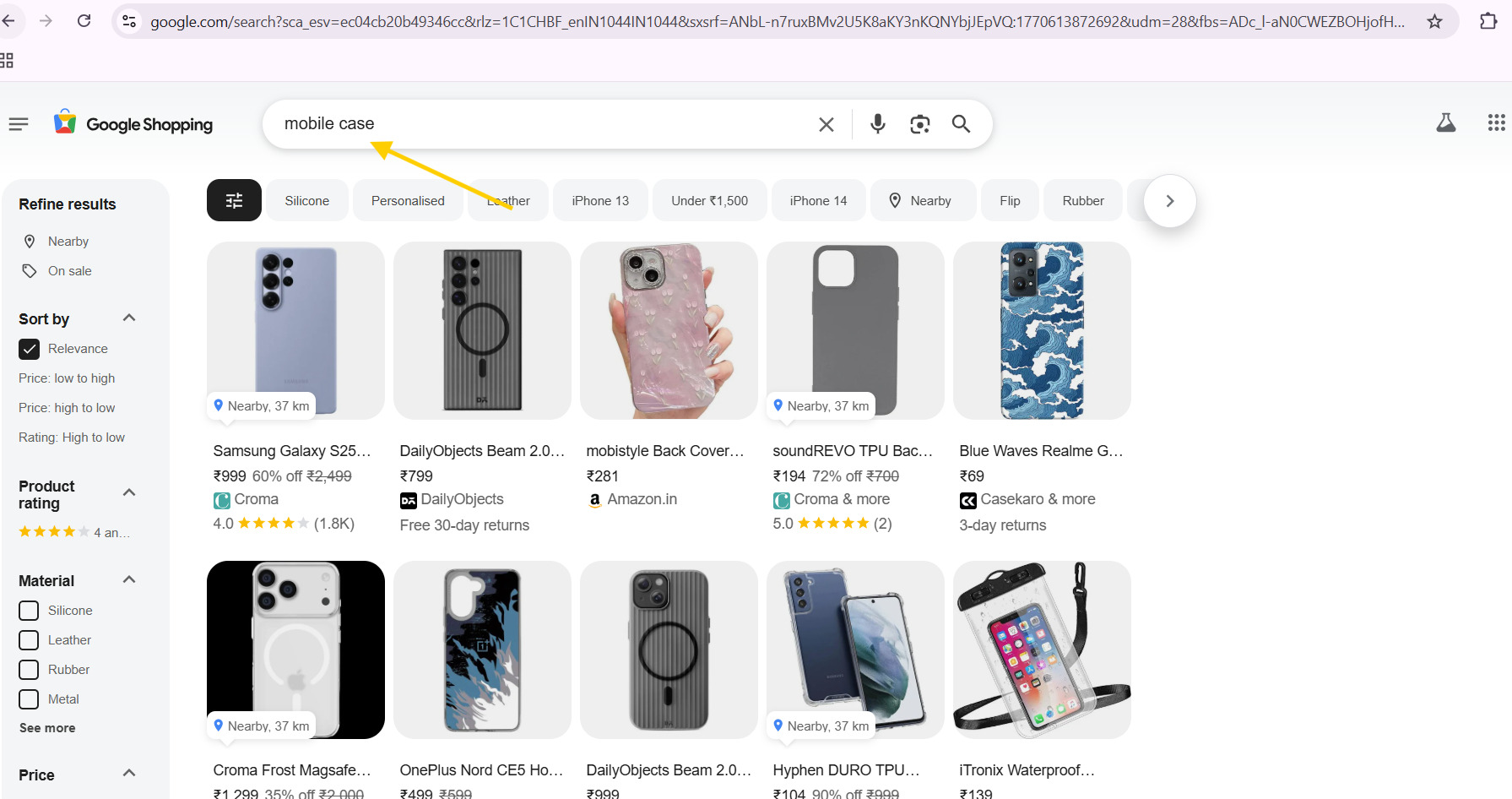Enable the Metal material checkbox
Screen dimensions: 1512x799
pos(28,699)
